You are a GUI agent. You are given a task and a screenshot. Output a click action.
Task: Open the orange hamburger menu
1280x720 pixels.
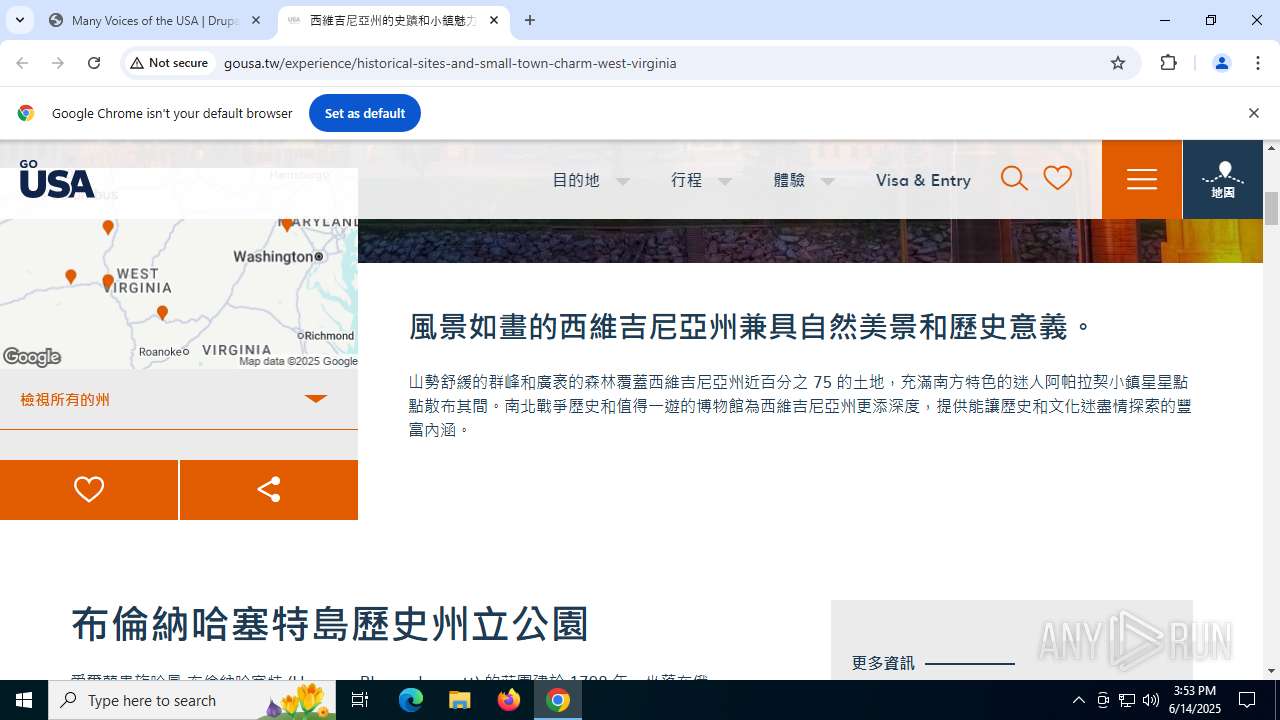point(1142,179)
